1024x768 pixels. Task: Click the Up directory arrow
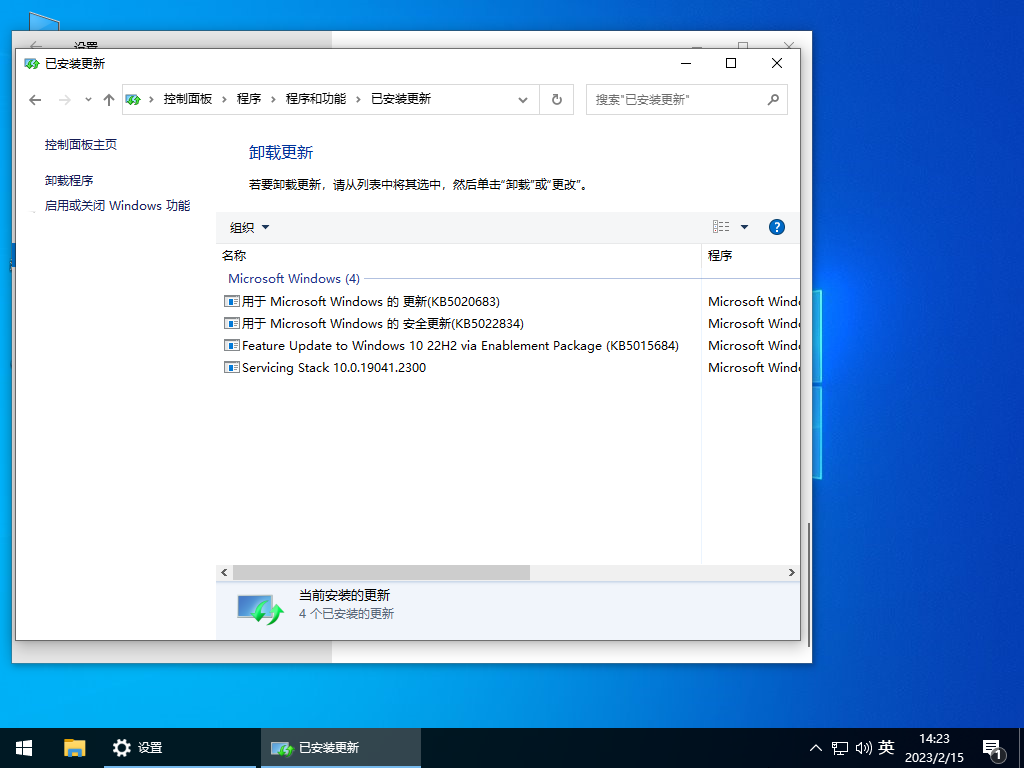click(109, 100)
